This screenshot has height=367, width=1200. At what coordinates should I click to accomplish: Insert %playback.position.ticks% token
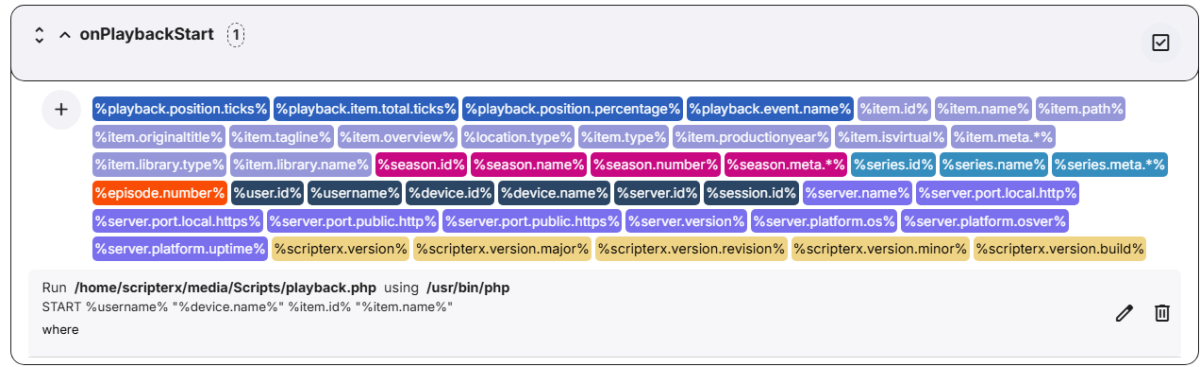tap(181, 108)
